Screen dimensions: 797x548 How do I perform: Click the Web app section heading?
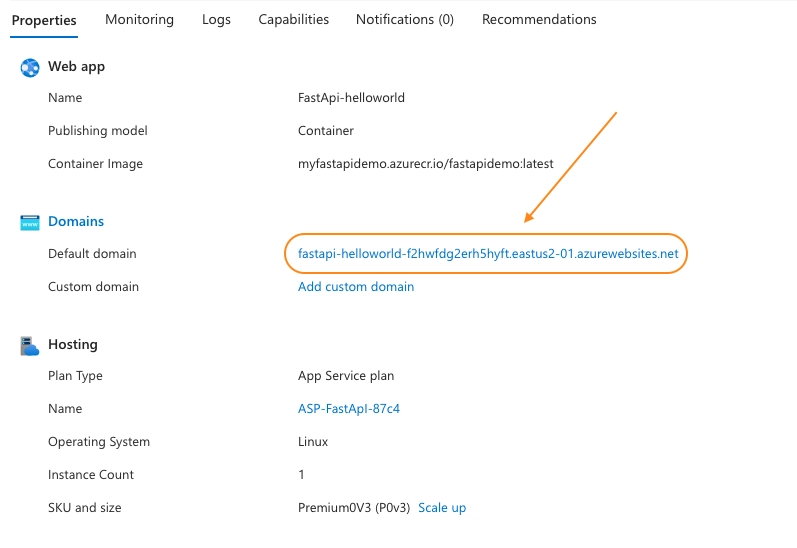pyautogui.click(x=76, y=67)
